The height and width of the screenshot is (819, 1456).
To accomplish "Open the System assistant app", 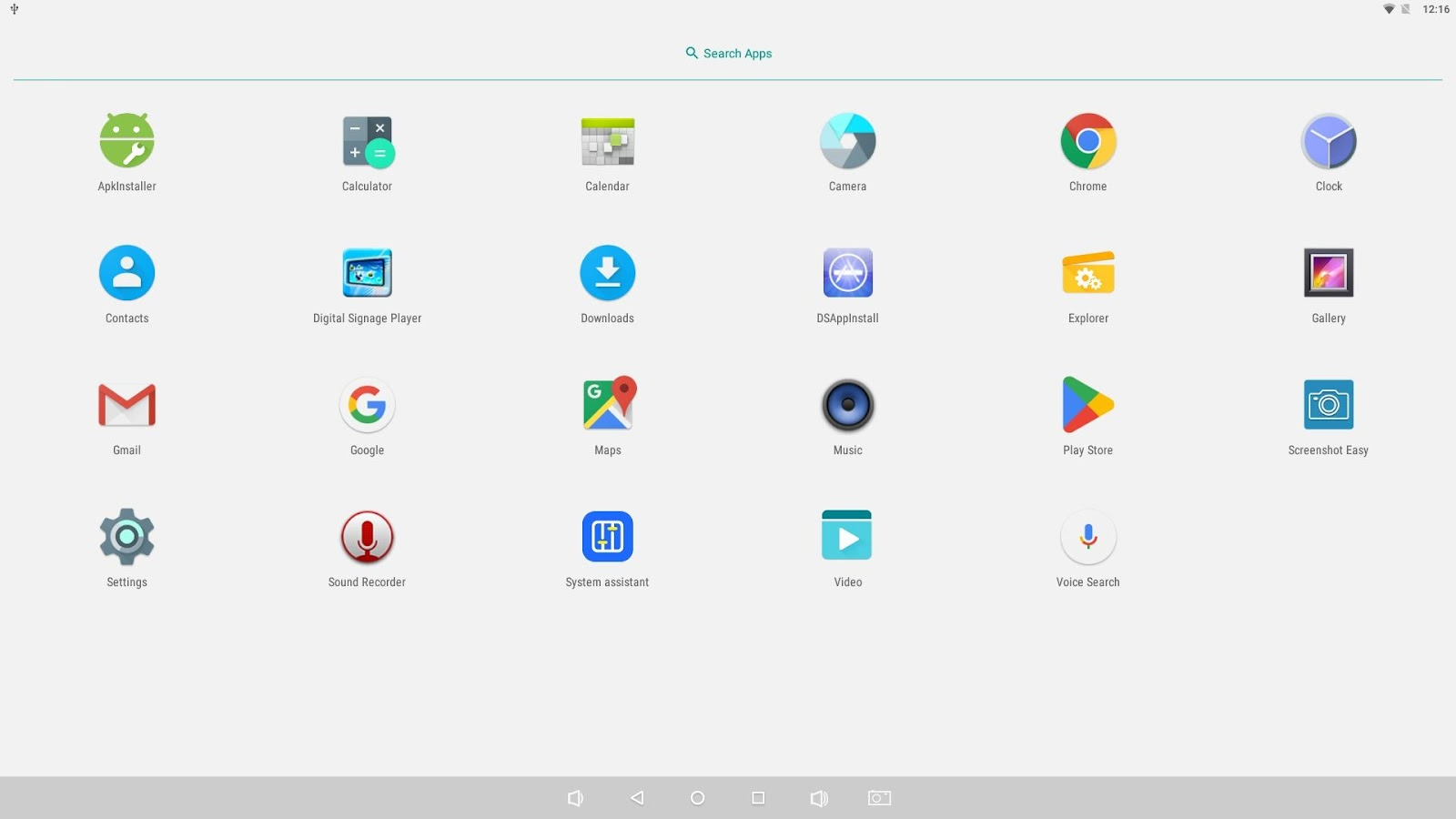I will tap(607, 537).
